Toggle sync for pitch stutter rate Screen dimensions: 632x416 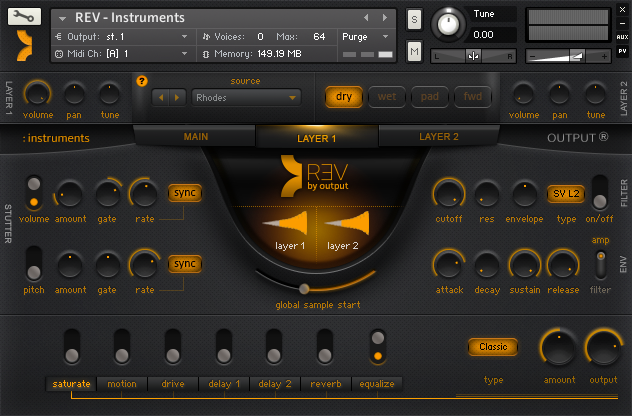pyautogui.click(x=185, y=264)
